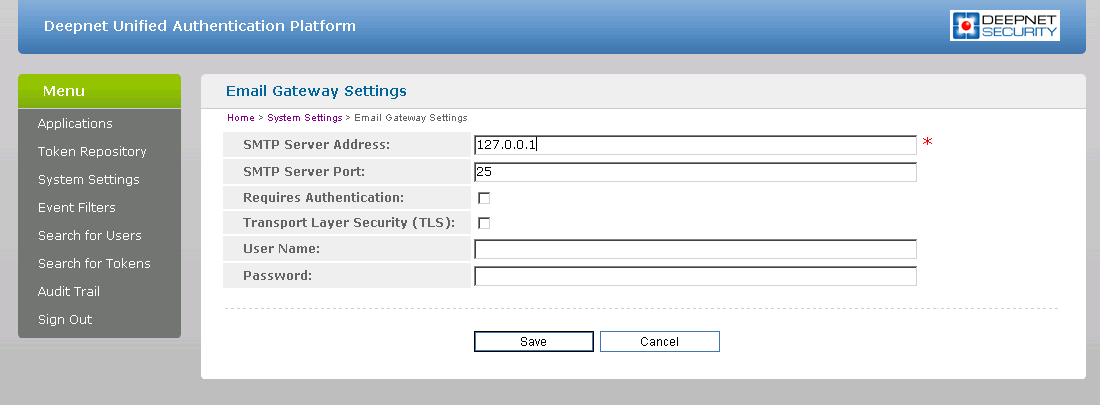The image size is (1100, 405).
Task: Sign Out of the platform
Action: (x=65, y=320)
